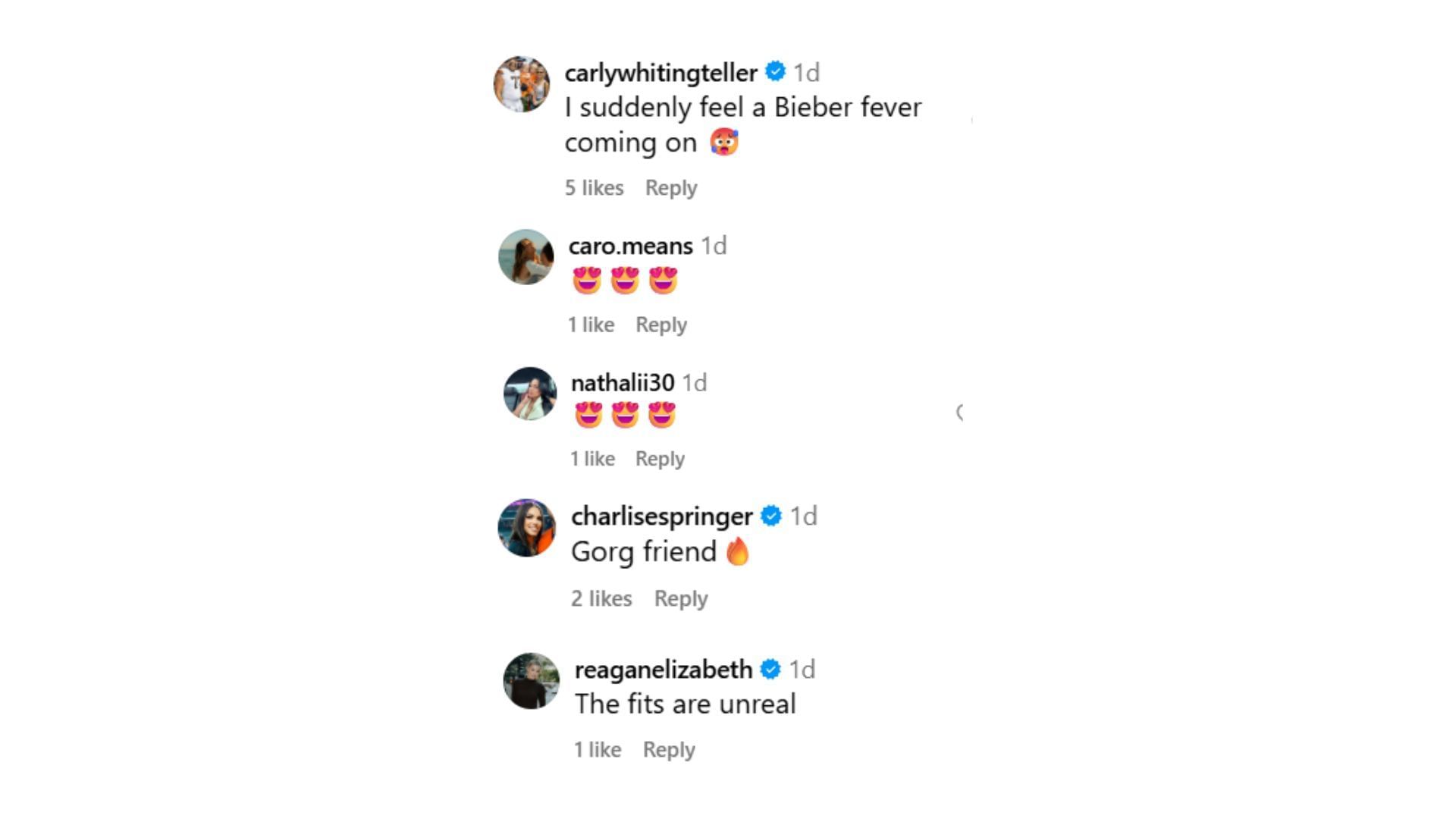Open the caro.means username link
Screen dimensions: 1456x819
(x=631, y=246)
